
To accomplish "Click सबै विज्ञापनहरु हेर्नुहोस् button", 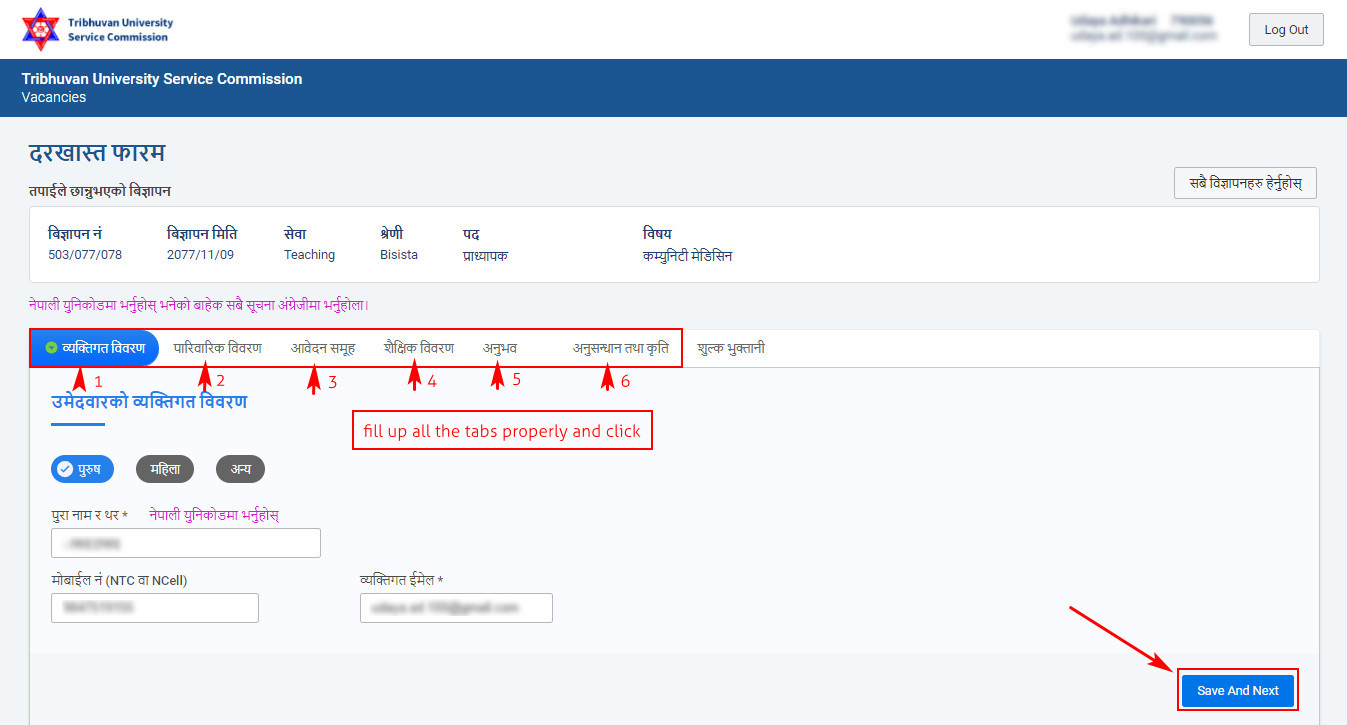I will tap(1245, 184).
